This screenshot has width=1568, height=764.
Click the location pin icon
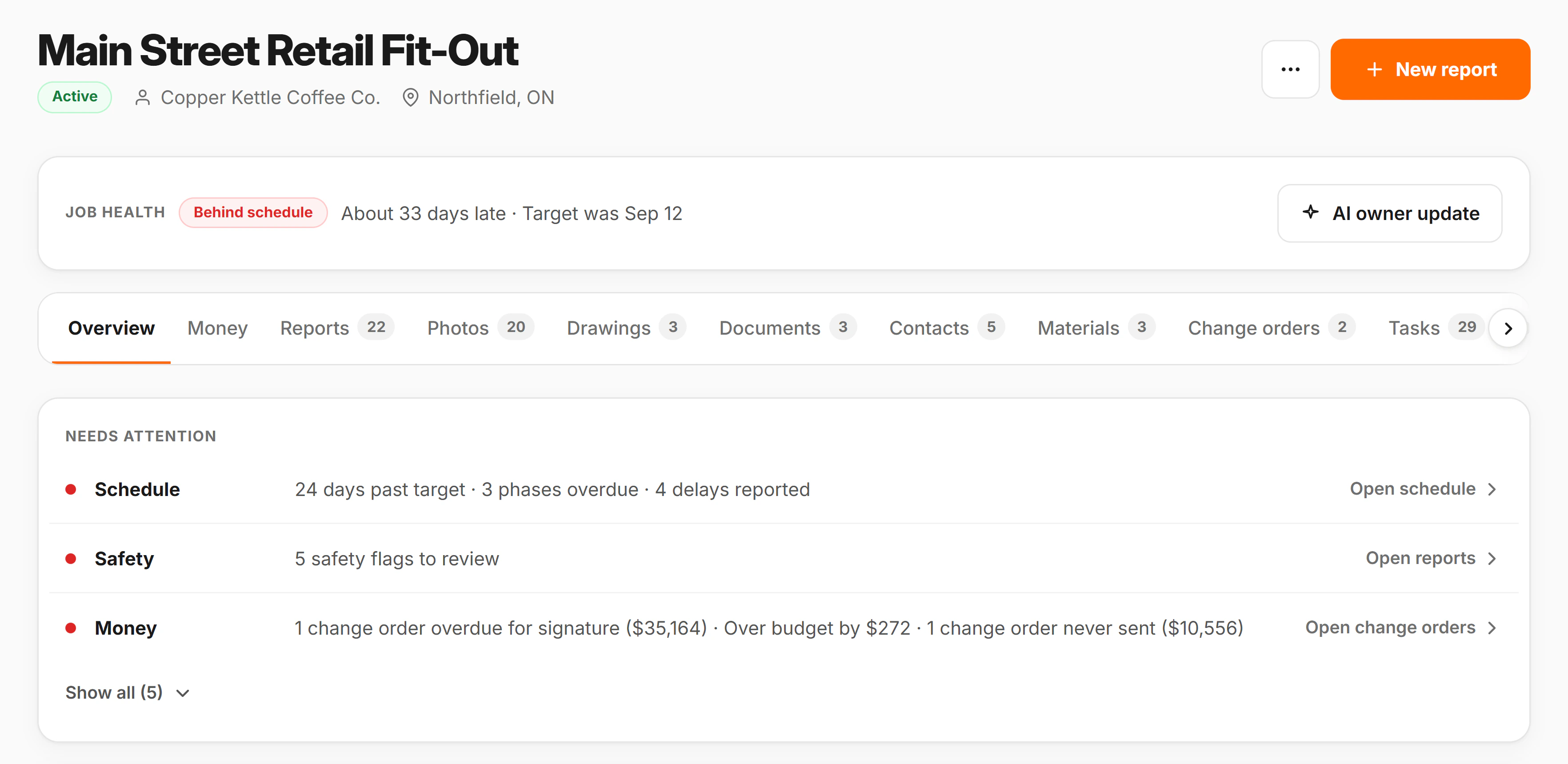(x=411, y=97)
